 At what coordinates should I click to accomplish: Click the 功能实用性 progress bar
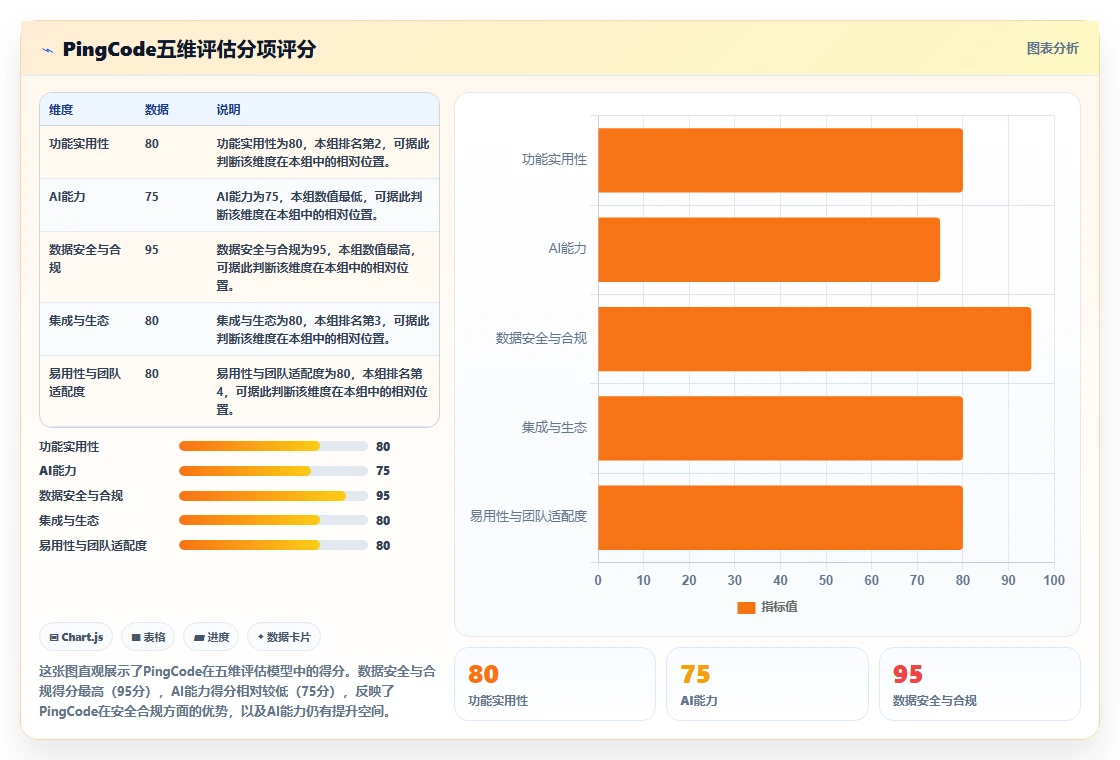(273, 446)
